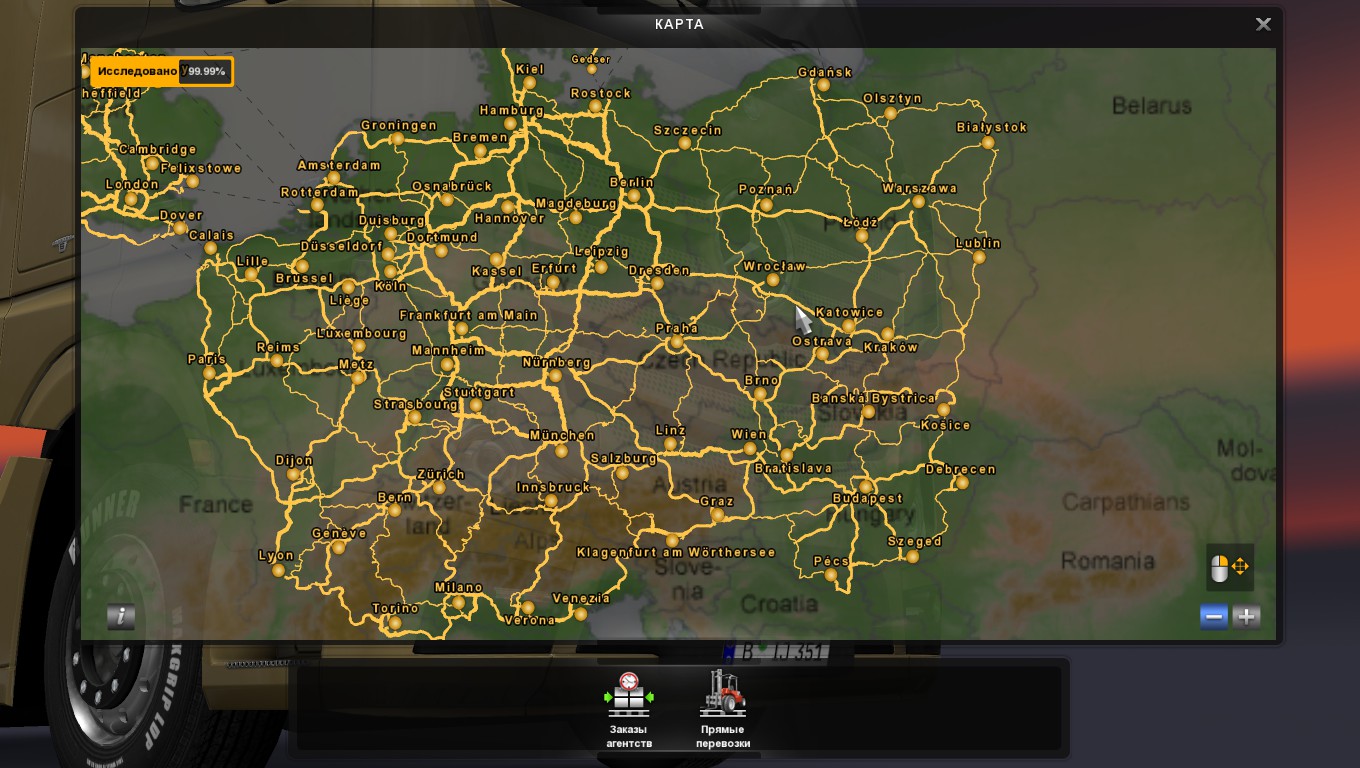Select Budapest city marker
This screenshot has height=768, width=1360.
click(x=866, y=487)
